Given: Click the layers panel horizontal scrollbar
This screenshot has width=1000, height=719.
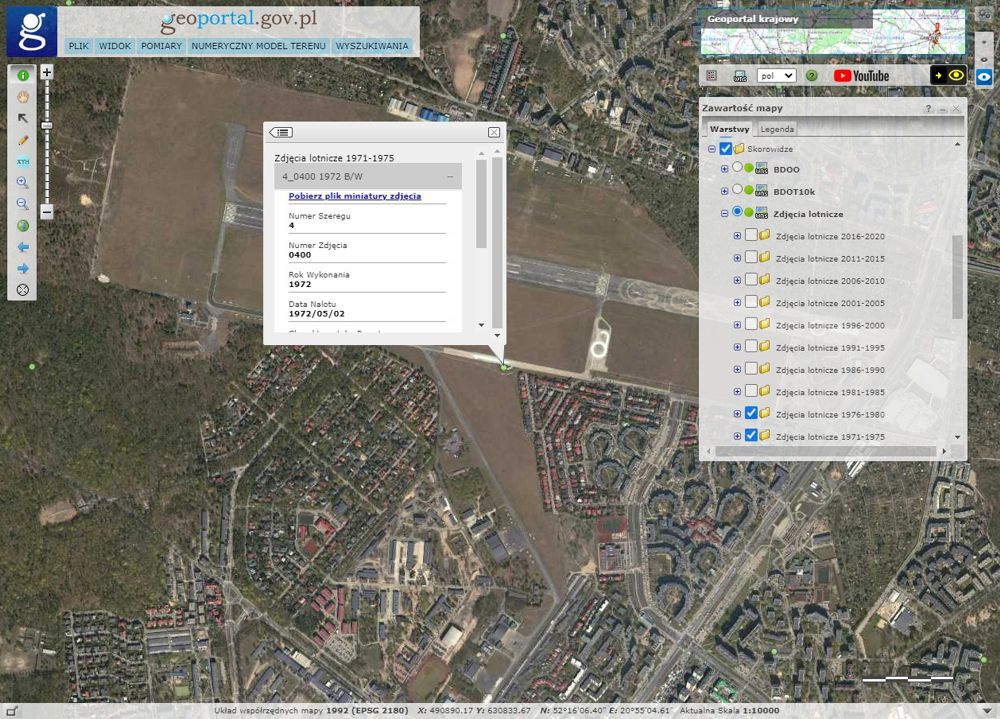Looking at the screenshot, I should pyautogui.click(x=826, y=451).
